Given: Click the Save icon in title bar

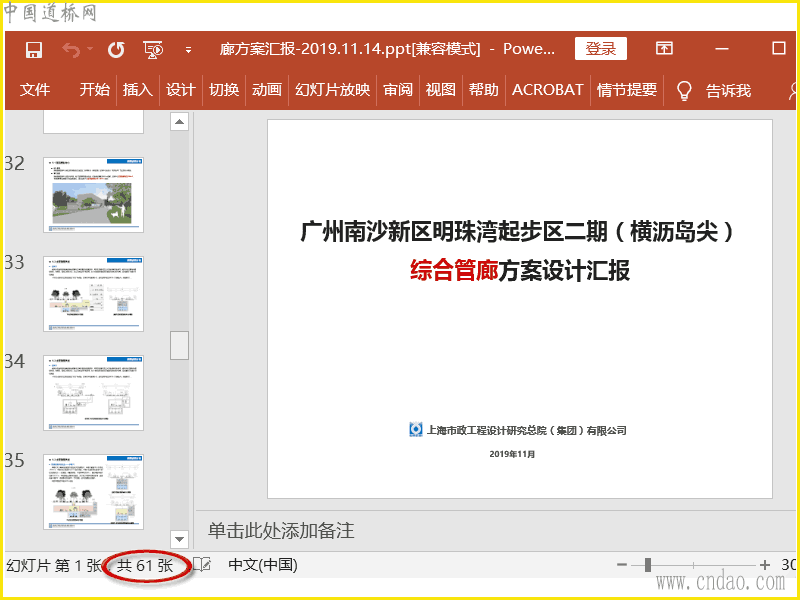Looking at the screenshot, I should click(34, 49).
